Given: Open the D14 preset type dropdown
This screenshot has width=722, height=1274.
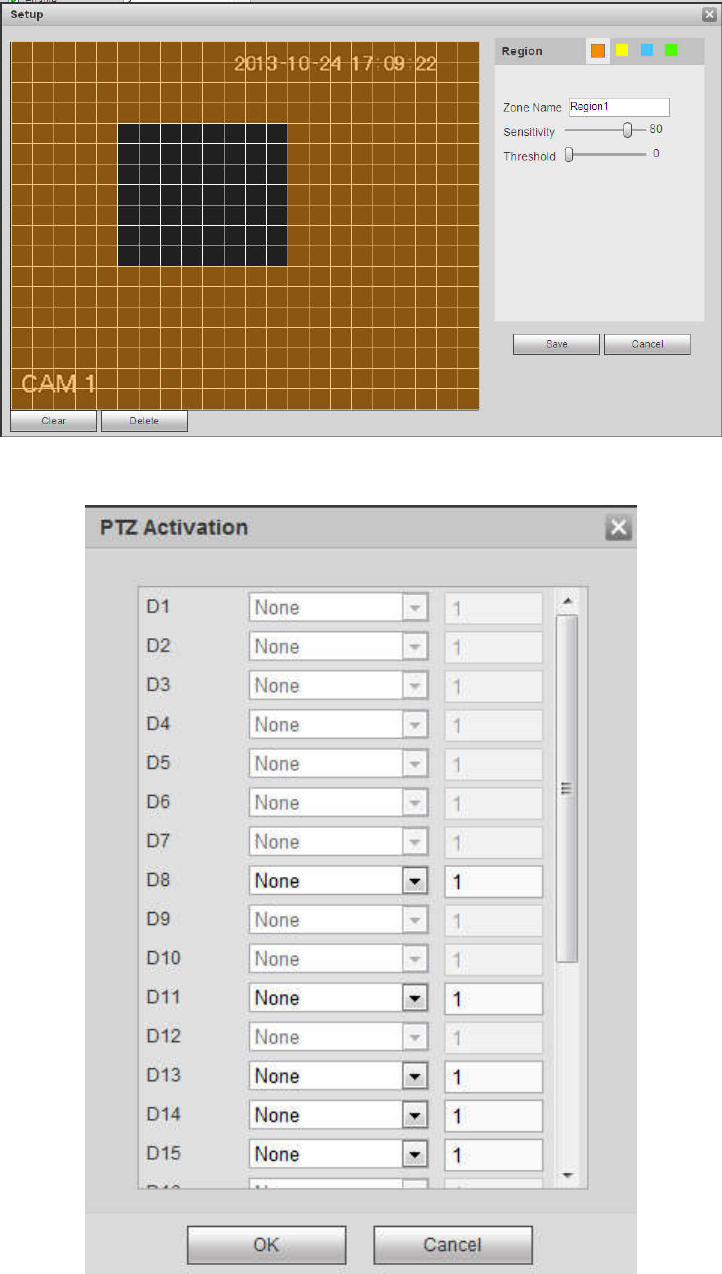Looking at the screenshot, I should click(339, 1115).
